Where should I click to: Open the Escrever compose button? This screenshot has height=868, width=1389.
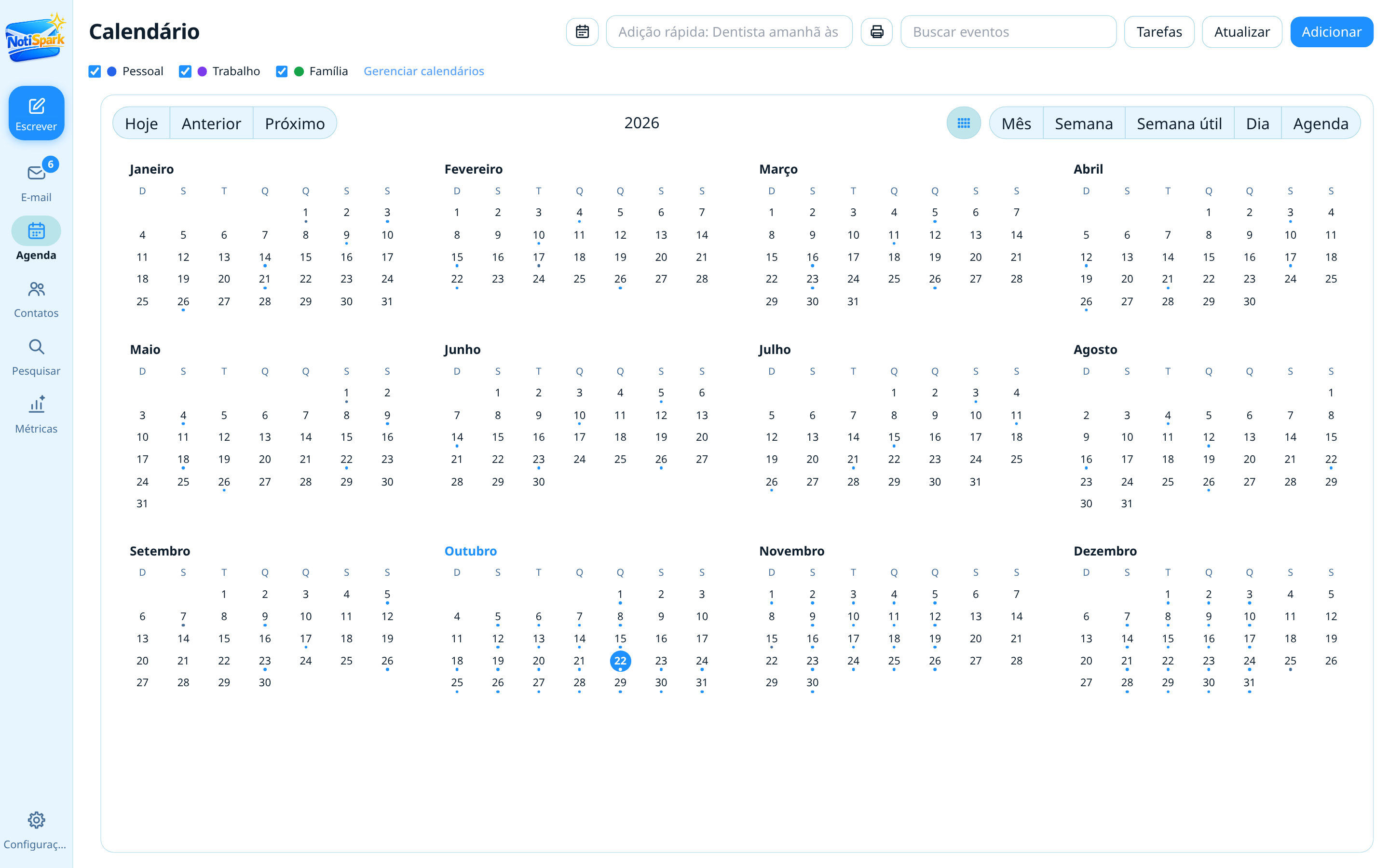36,113
